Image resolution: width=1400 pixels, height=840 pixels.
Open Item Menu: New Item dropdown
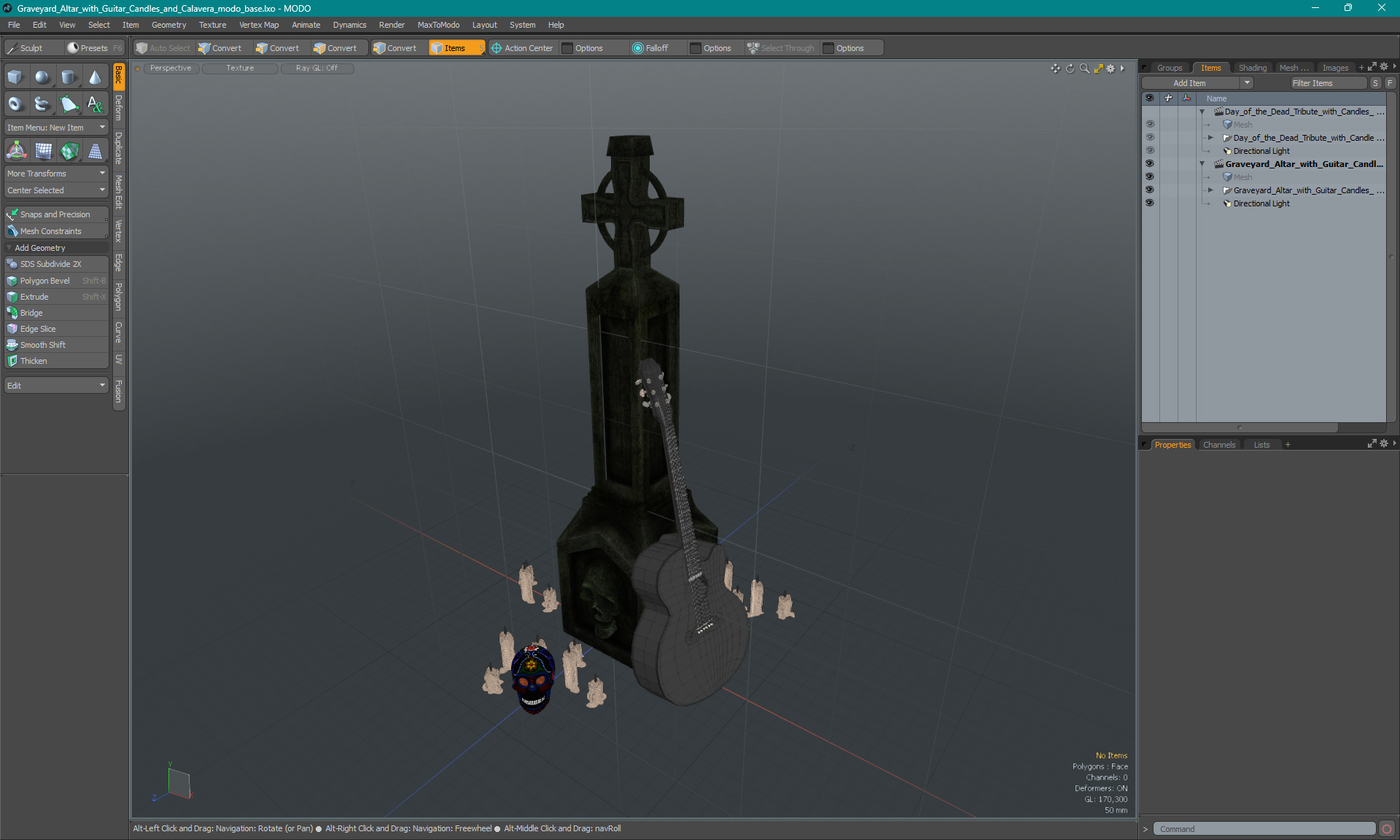pyautogui.click(x=56, y=128)
